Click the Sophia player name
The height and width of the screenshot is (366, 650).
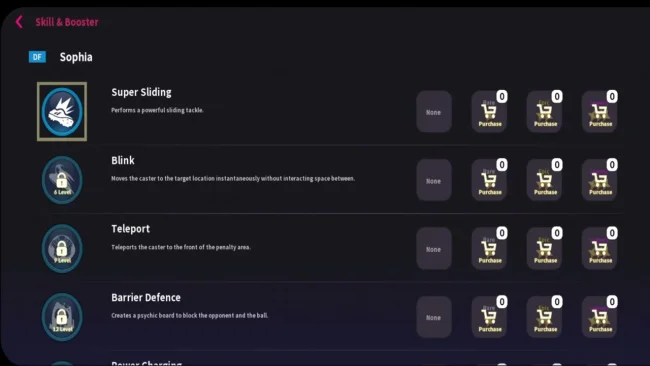point(76,57)
